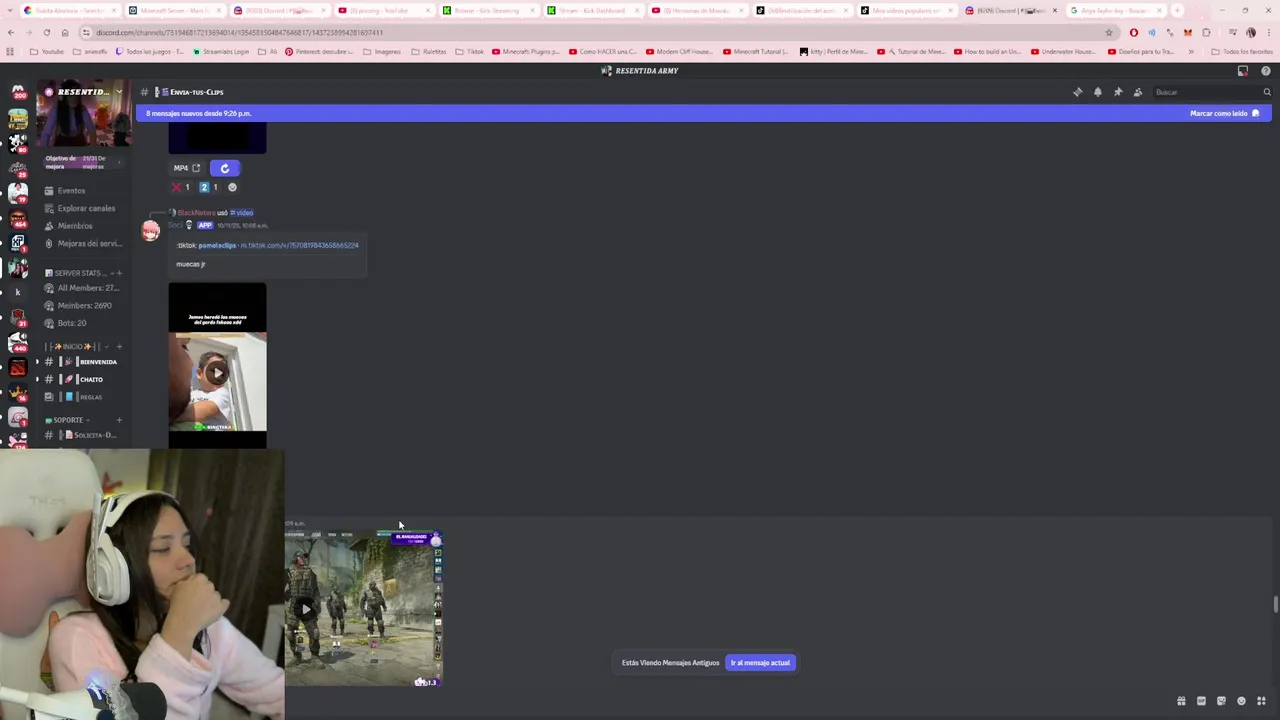Open Explorar canales in sidebar
Image resolution: width=1280 pixels, height=720 pixels.
(86, 208)
